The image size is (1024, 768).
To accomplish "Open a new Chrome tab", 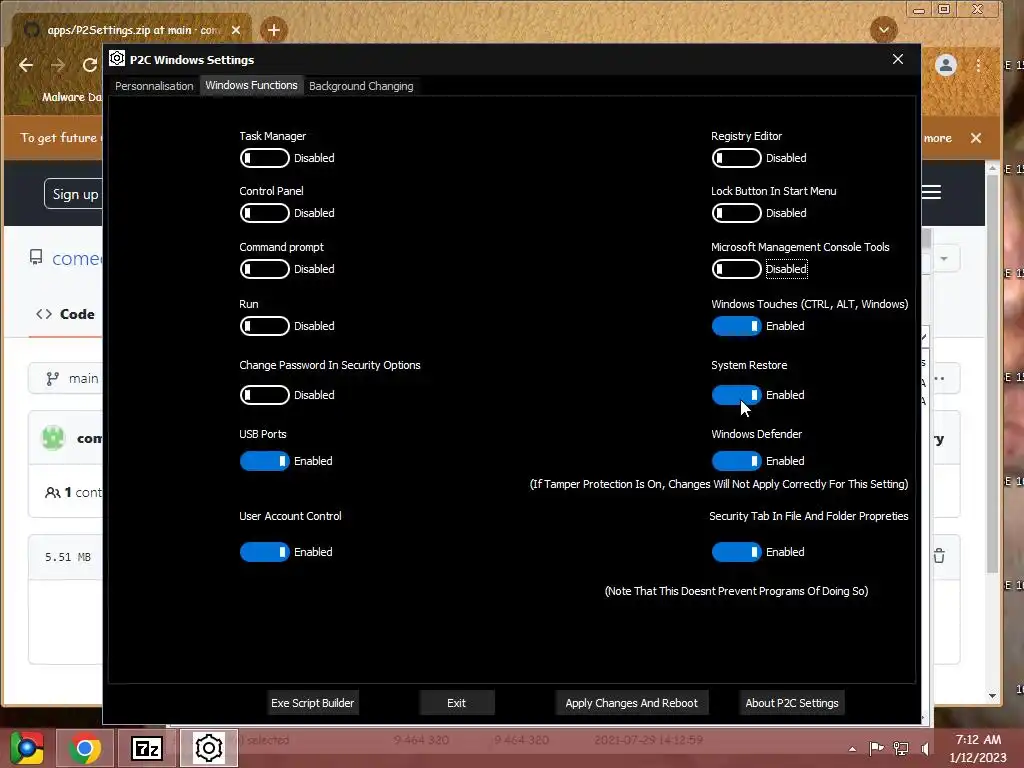I will tap(274, 30).
